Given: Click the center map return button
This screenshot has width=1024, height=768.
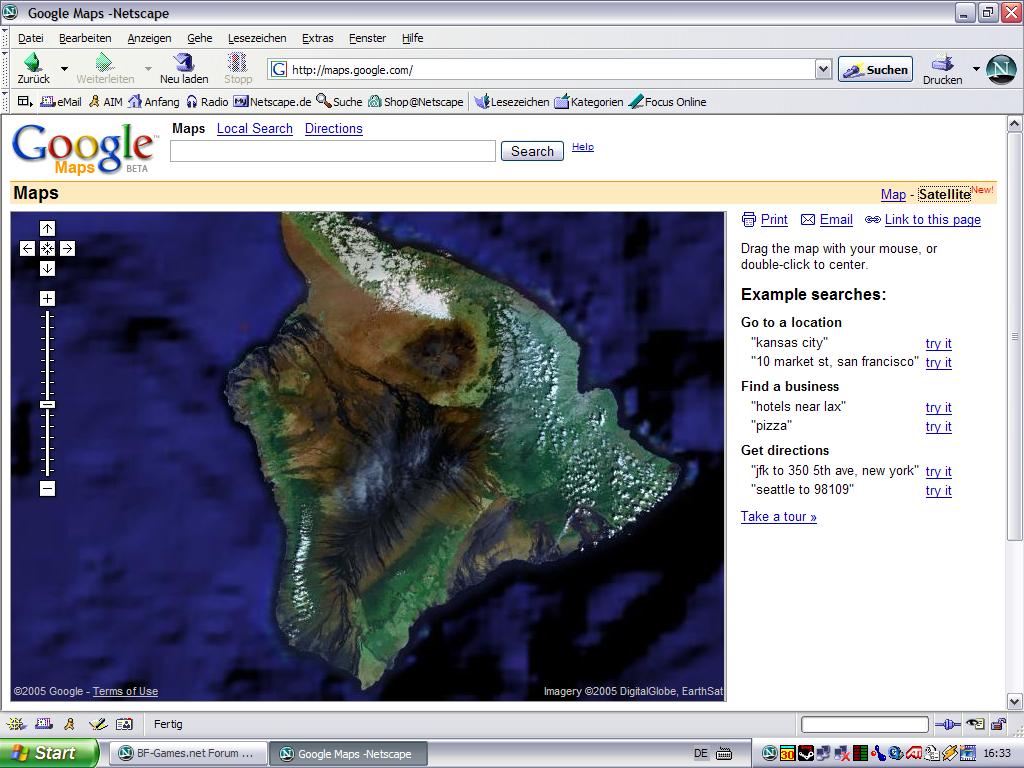Looking at the screenshot, I should (47, 248).
